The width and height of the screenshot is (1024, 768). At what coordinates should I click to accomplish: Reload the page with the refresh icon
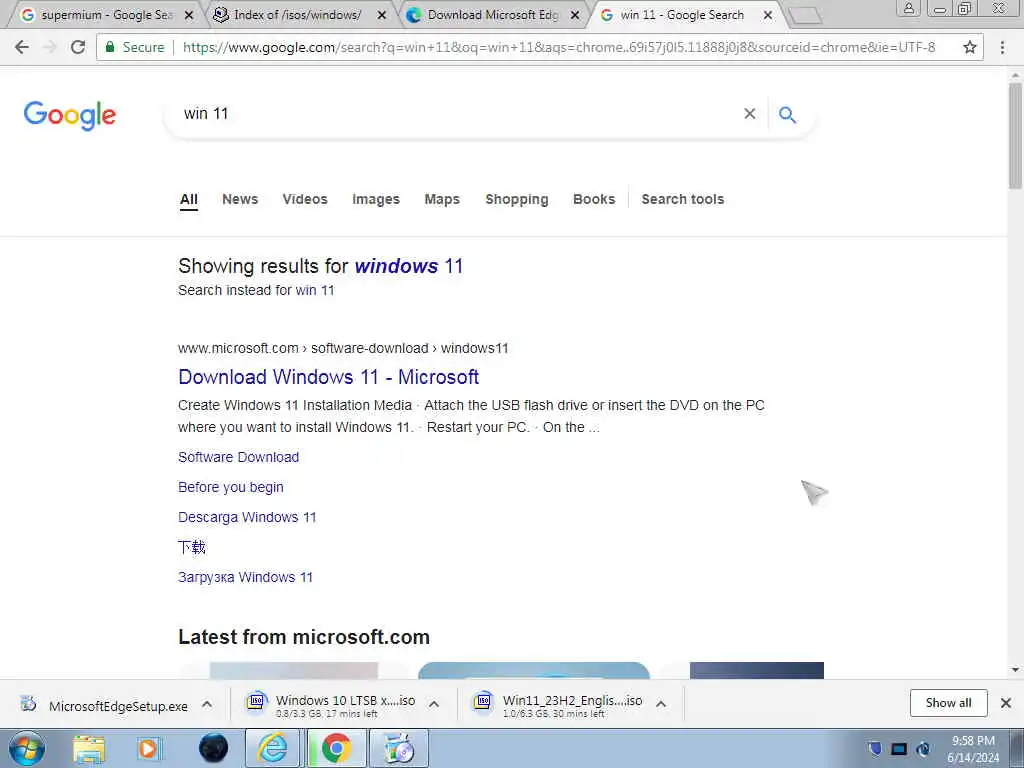point(78,47)
